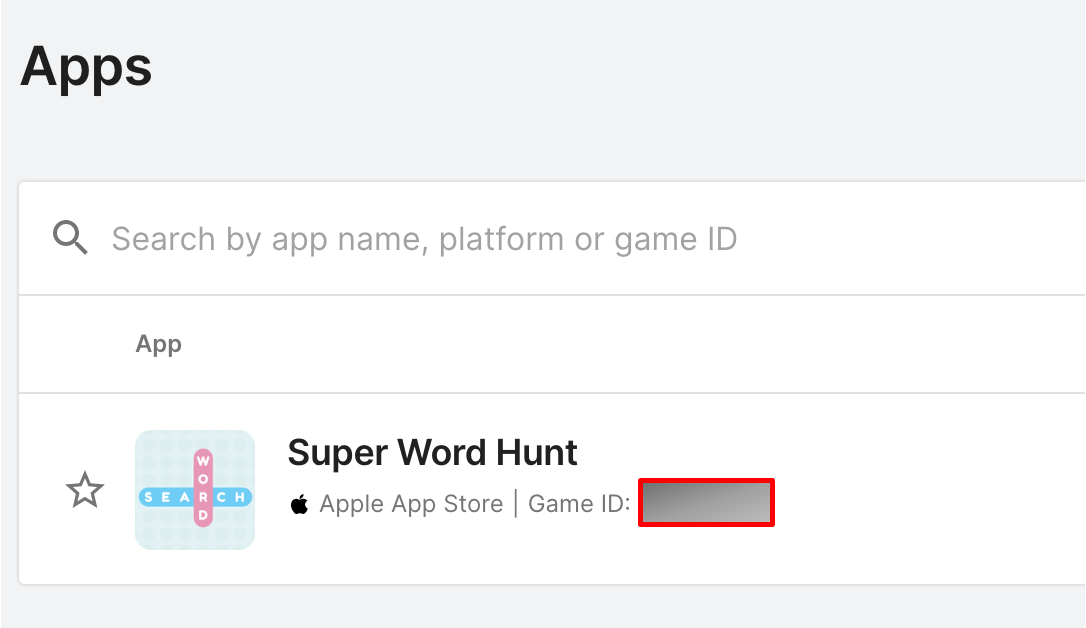The width and height of the screenshot is (1086, 628).
Task: Open the Super Word Hunt app thumbnail
Action: (195, 490)
